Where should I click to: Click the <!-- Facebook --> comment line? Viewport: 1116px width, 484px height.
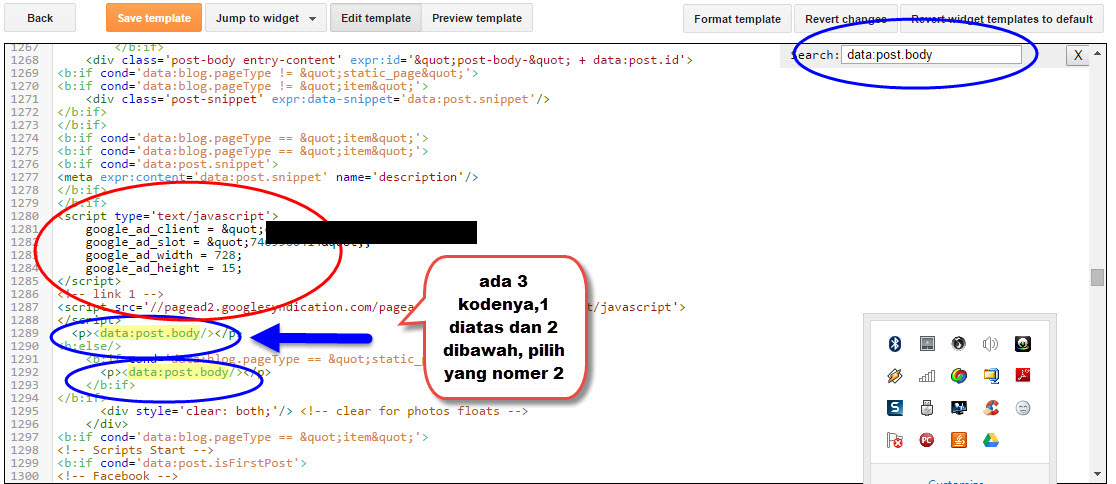point(118,475)
